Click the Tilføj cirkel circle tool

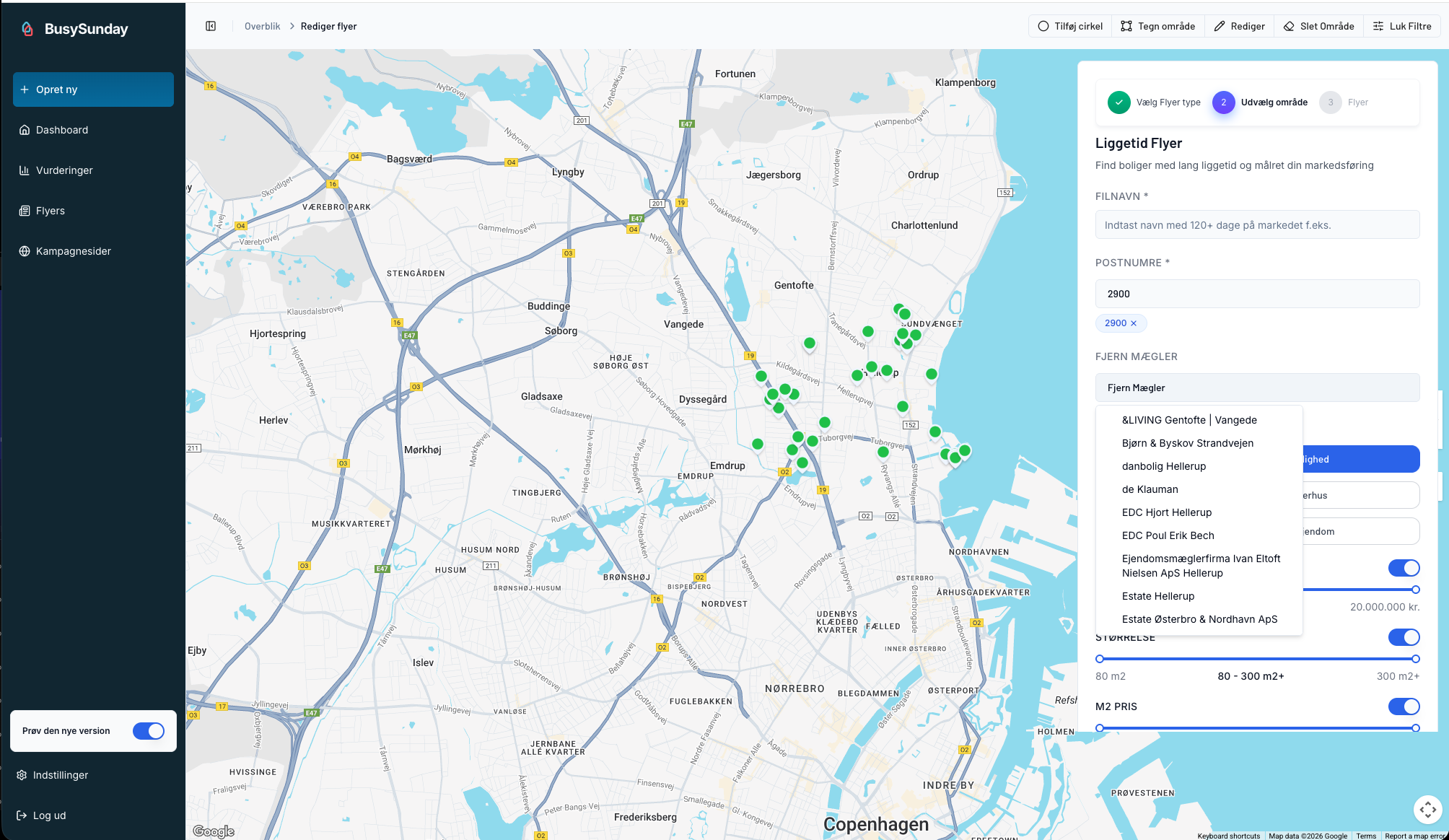(1070, 26)
